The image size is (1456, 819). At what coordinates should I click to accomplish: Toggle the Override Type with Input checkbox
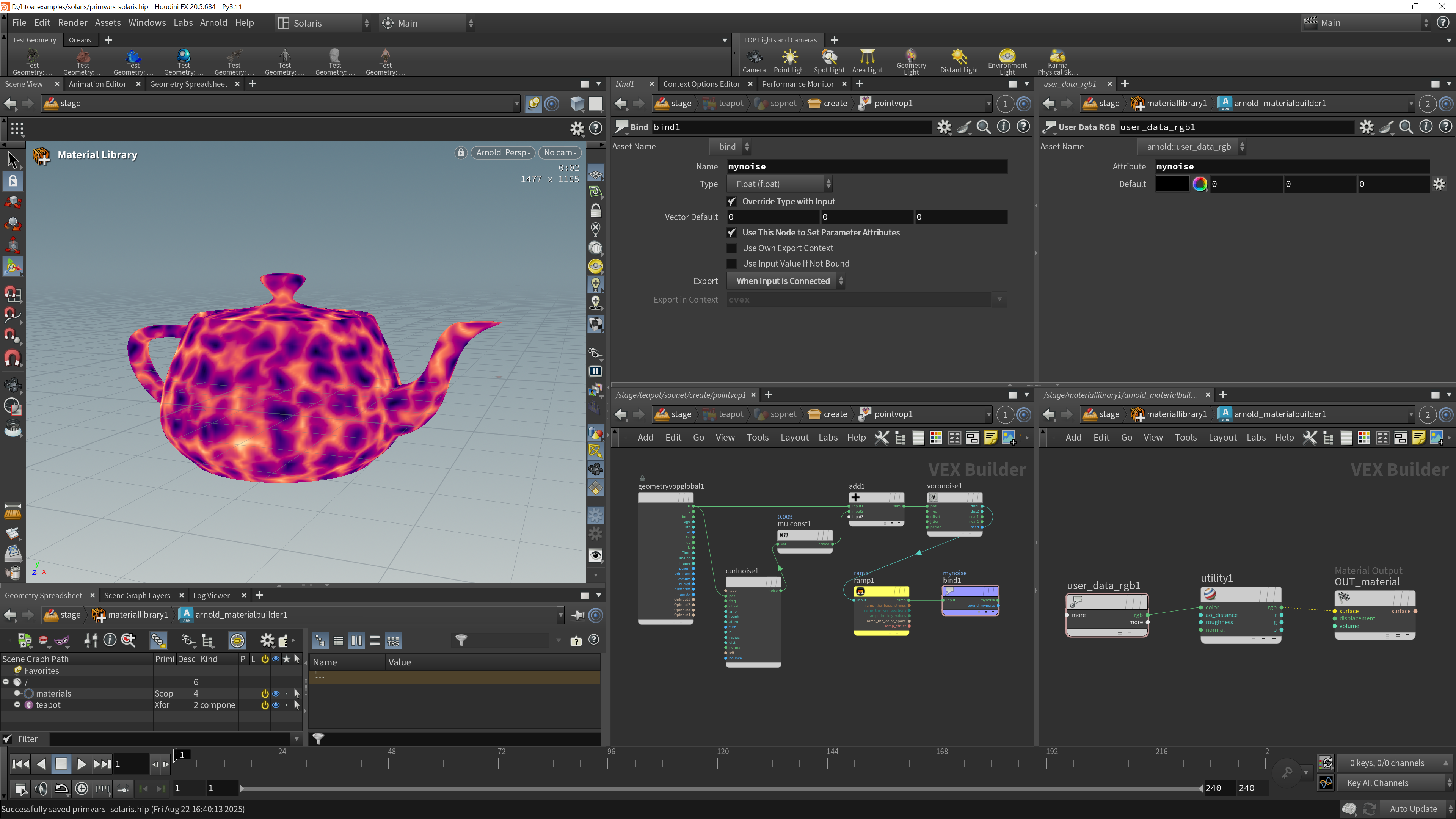pyautogui.click(x=732, y=201)
